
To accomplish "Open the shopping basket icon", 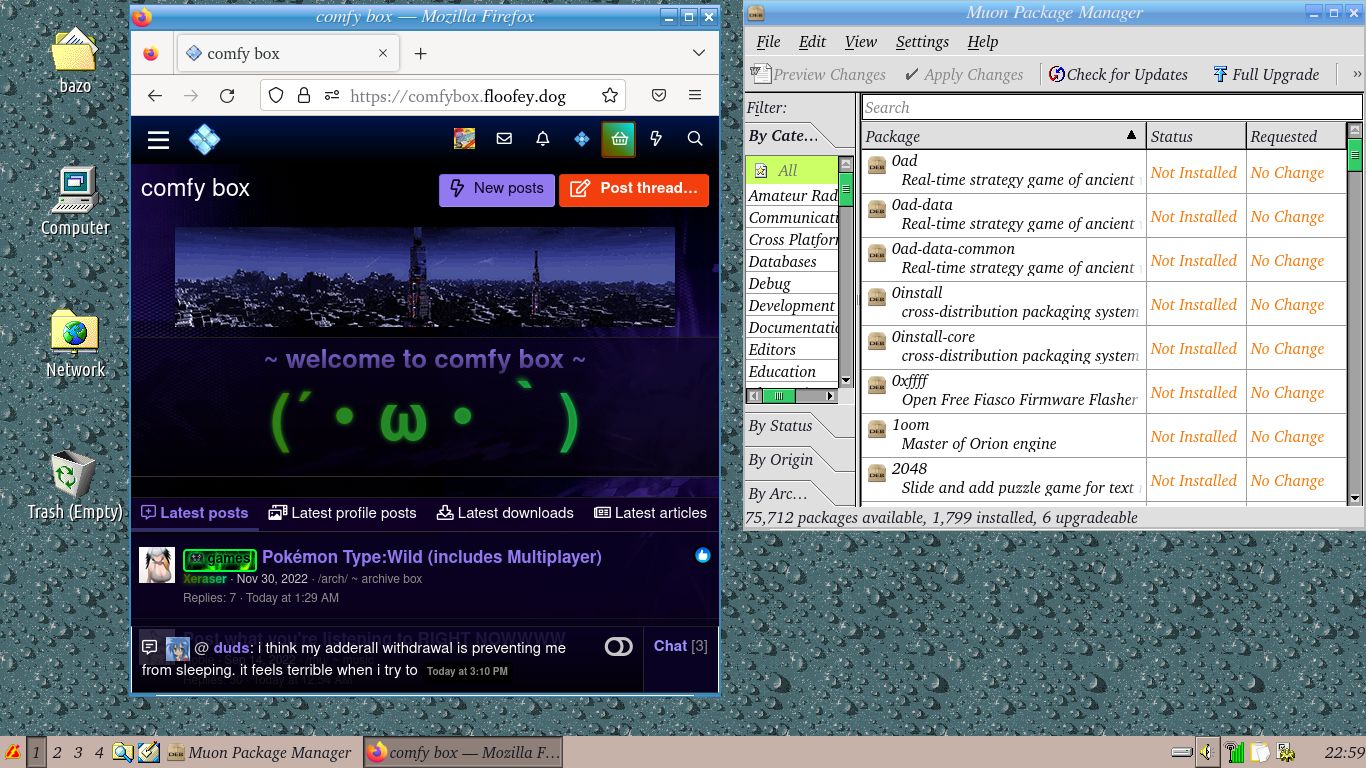I will point(619,140).
